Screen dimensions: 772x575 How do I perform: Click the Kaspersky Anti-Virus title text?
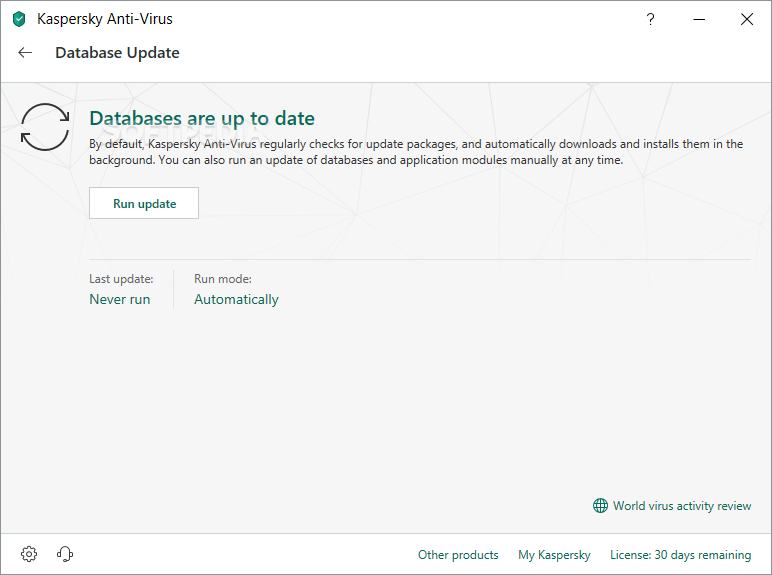105,19
